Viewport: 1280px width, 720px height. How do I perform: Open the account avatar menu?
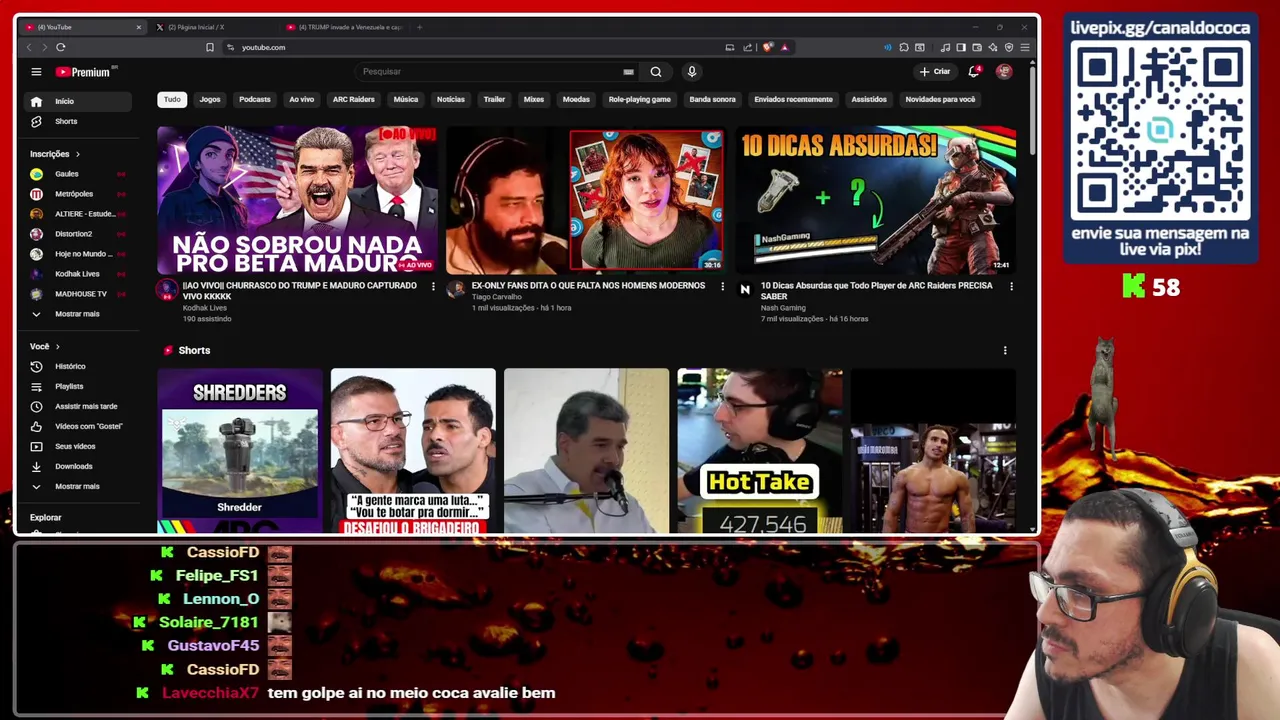1004,72
